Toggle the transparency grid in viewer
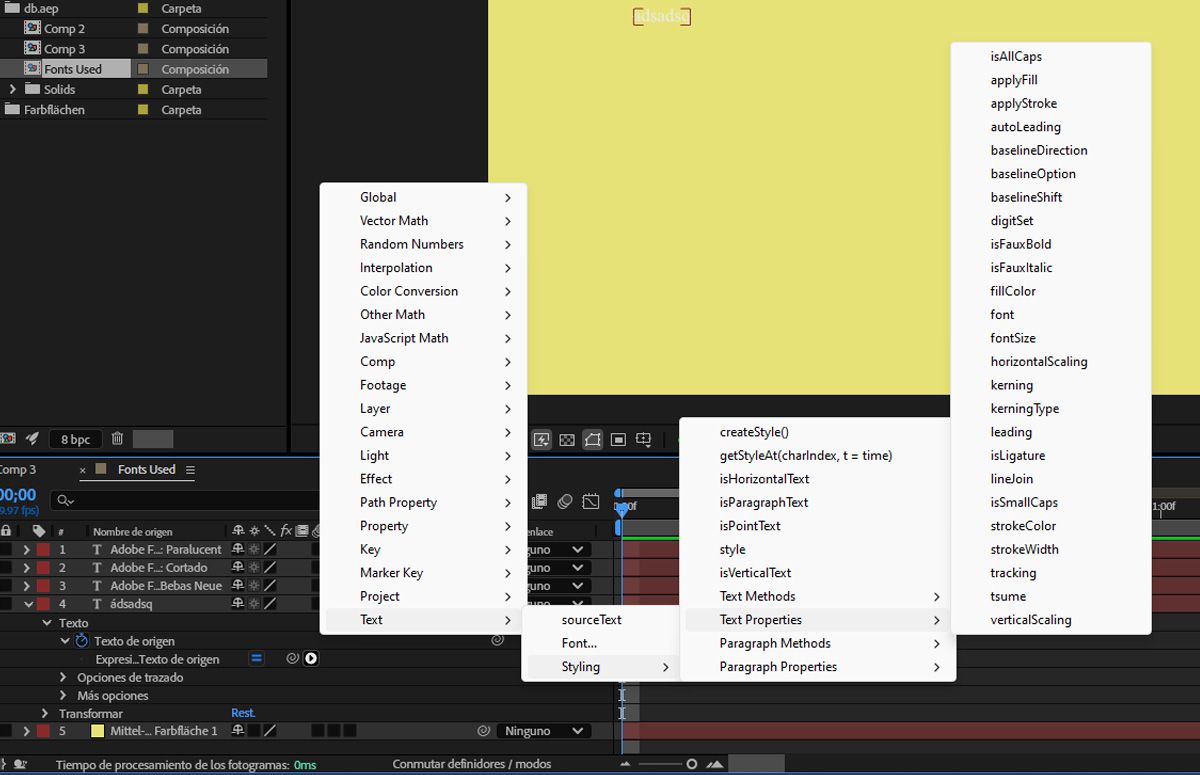1200x775 pixels. tap(567, 440)
